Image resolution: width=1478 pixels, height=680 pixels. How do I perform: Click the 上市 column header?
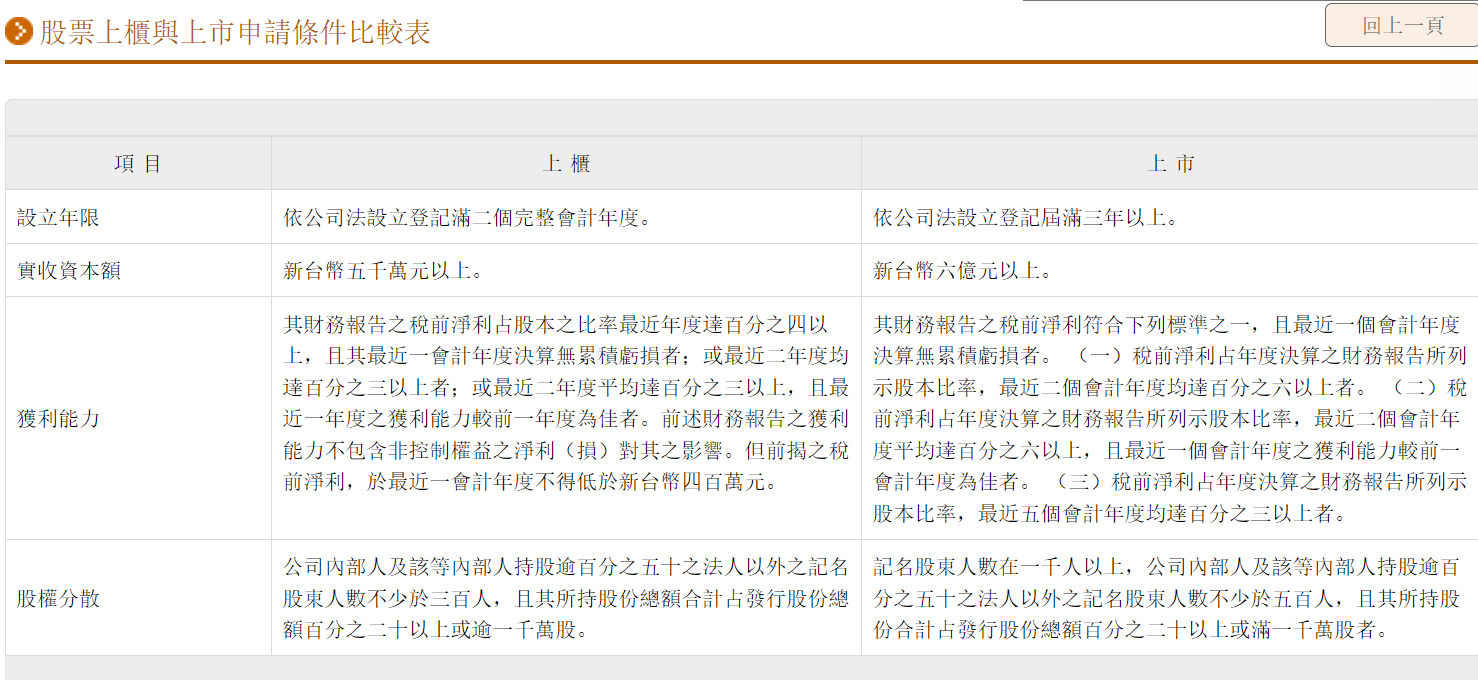click(x=1169, y=164)
